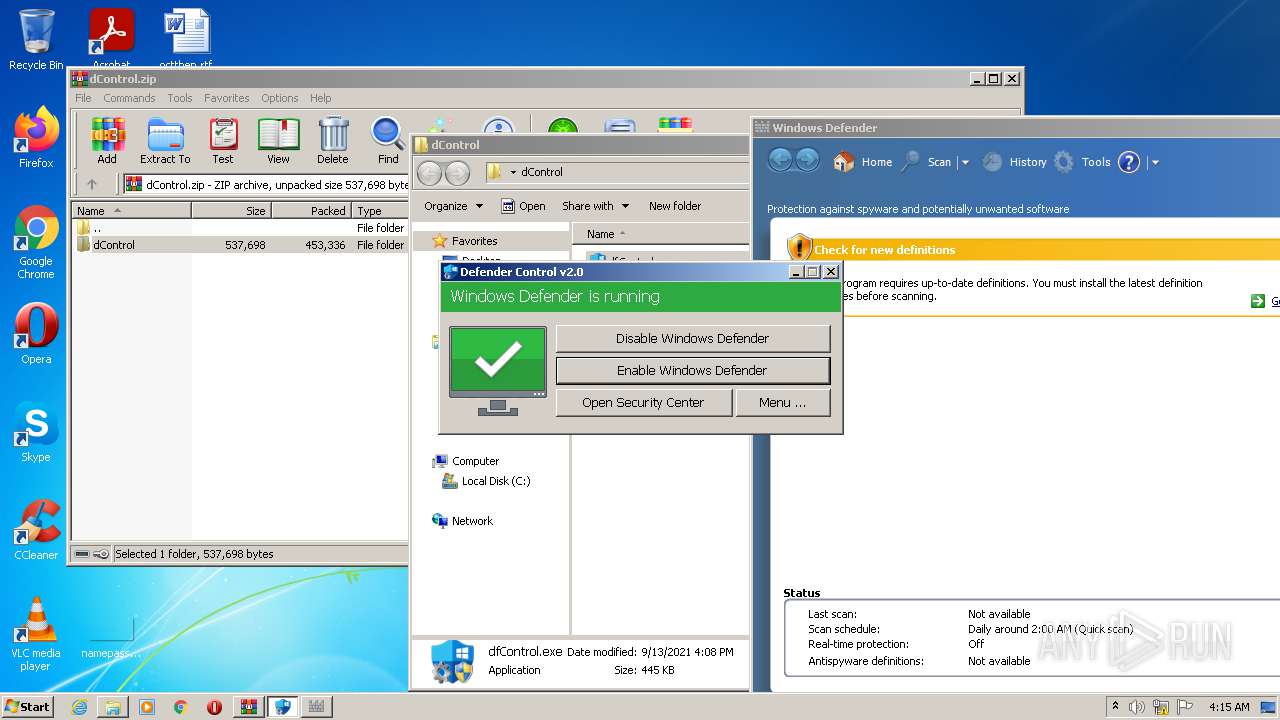
Task: Expand the dControl address bar path dropdown
Action: tap(513, 172)
